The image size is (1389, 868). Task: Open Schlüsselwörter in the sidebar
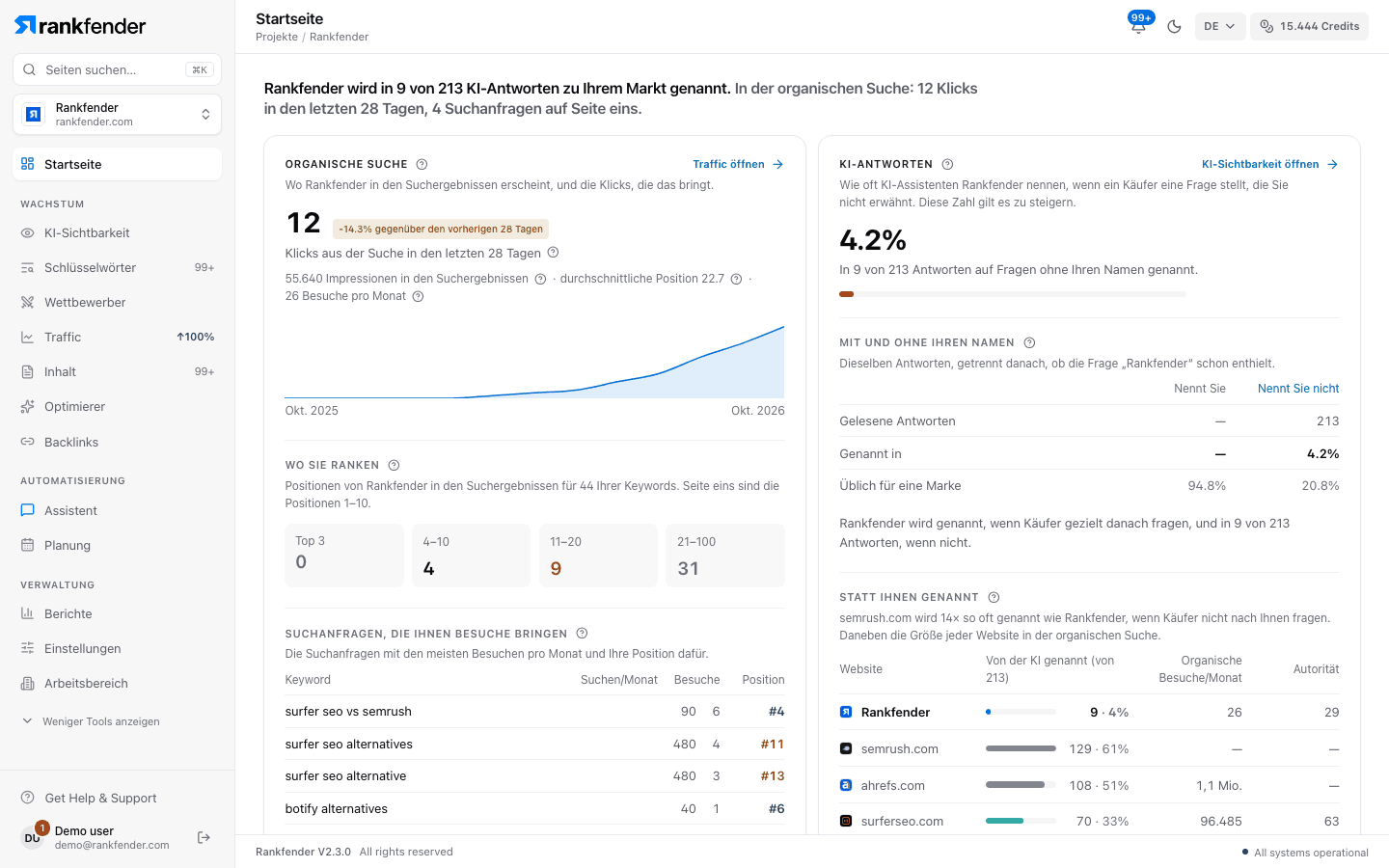point(117,267)
